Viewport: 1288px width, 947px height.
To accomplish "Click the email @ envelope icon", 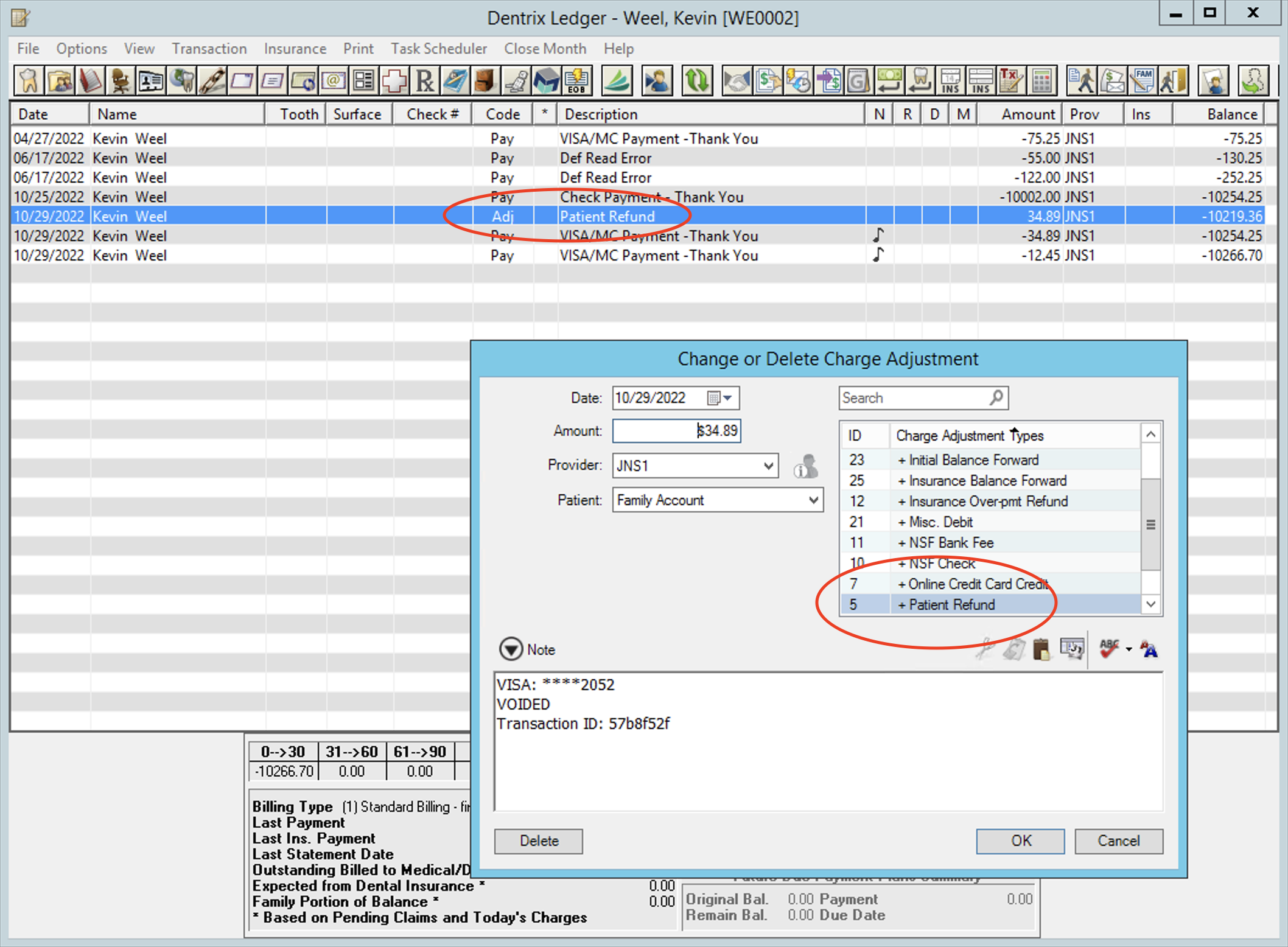I will click(334, 81).
